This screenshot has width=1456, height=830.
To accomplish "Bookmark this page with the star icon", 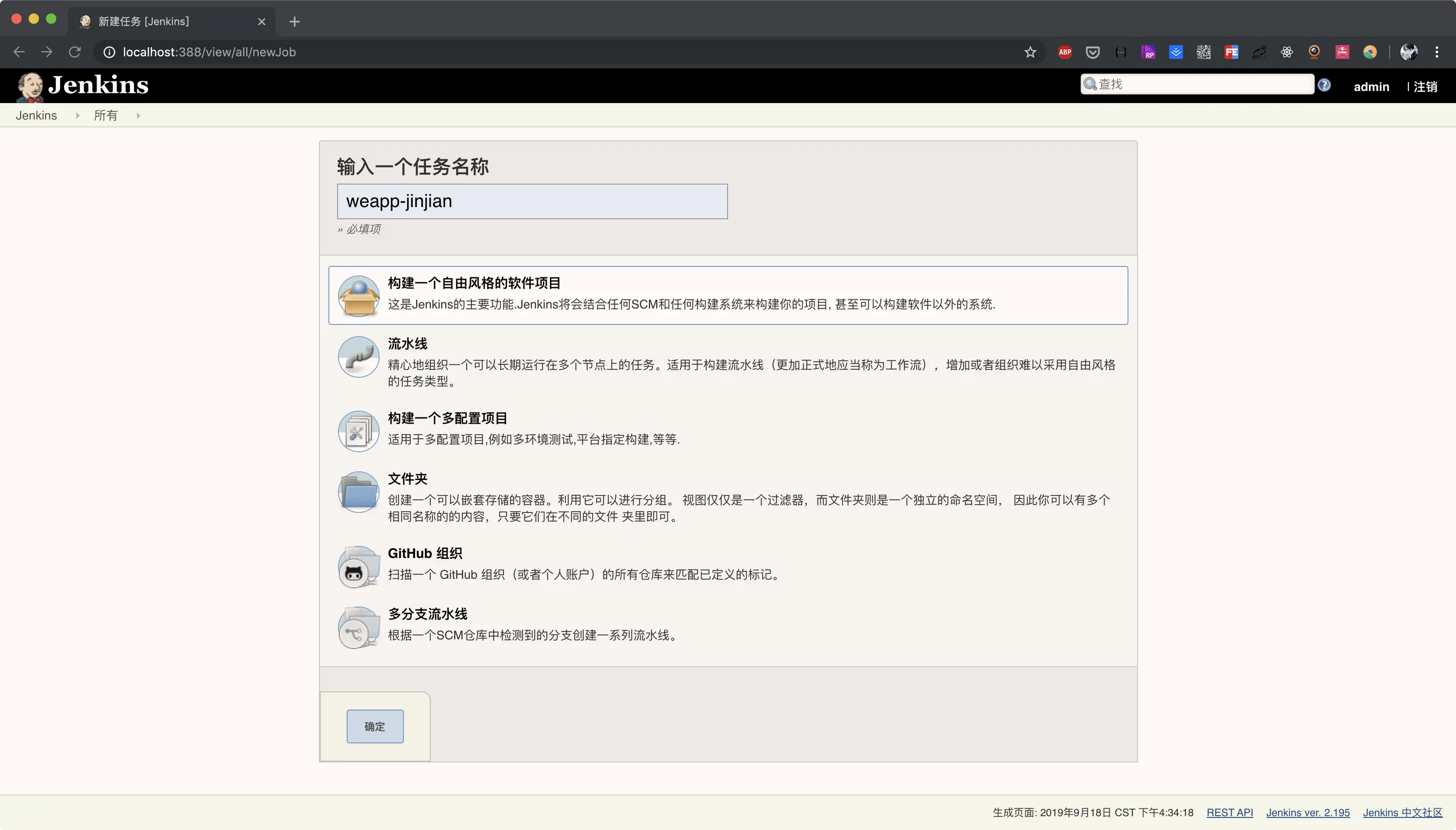I will (1030, 52).
